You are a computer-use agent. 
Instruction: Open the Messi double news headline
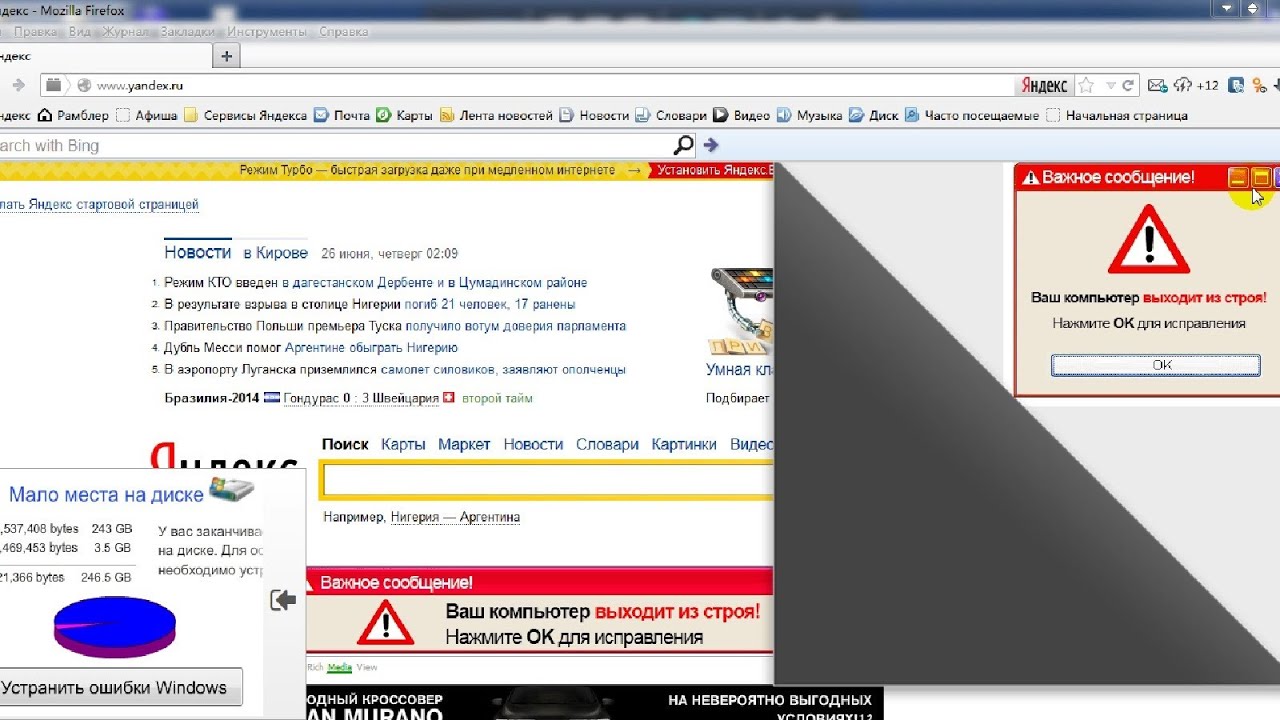(311, 348)
